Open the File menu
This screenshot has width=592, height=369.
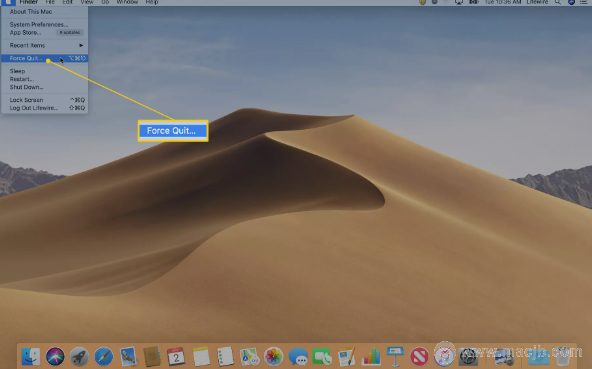click(50, 2)
